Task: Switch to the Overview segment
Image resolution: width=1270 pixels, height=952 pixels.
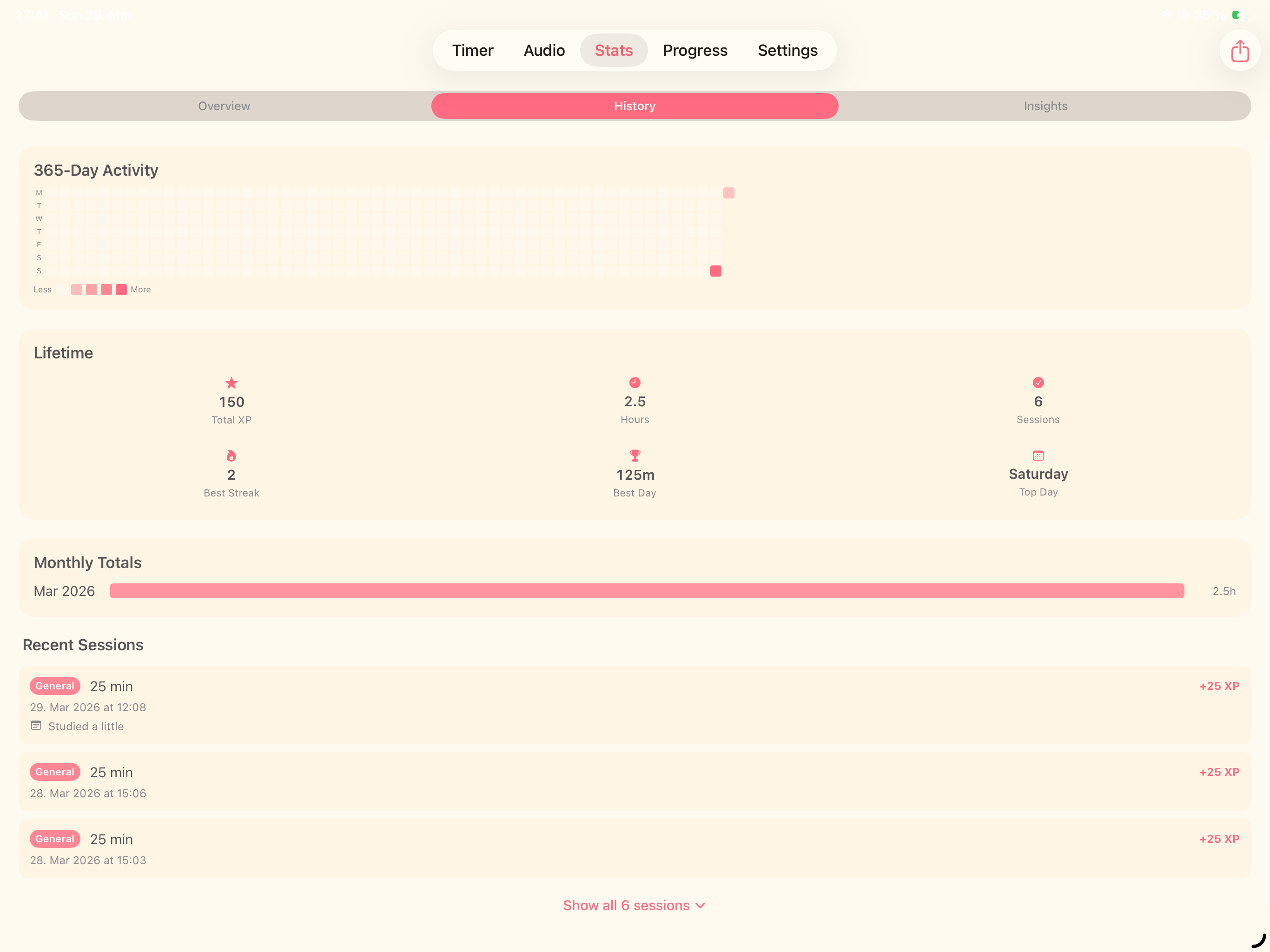Action: (224, 106)
